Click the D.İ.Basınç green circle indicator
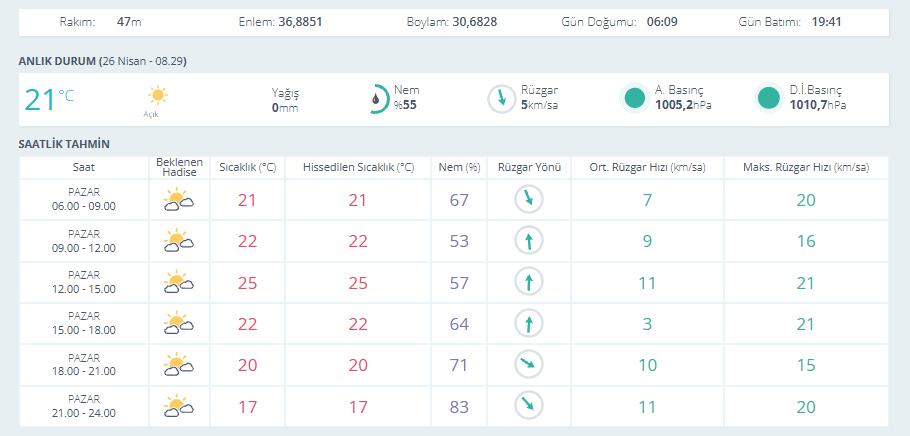The image size is (910, 436). 768,98
